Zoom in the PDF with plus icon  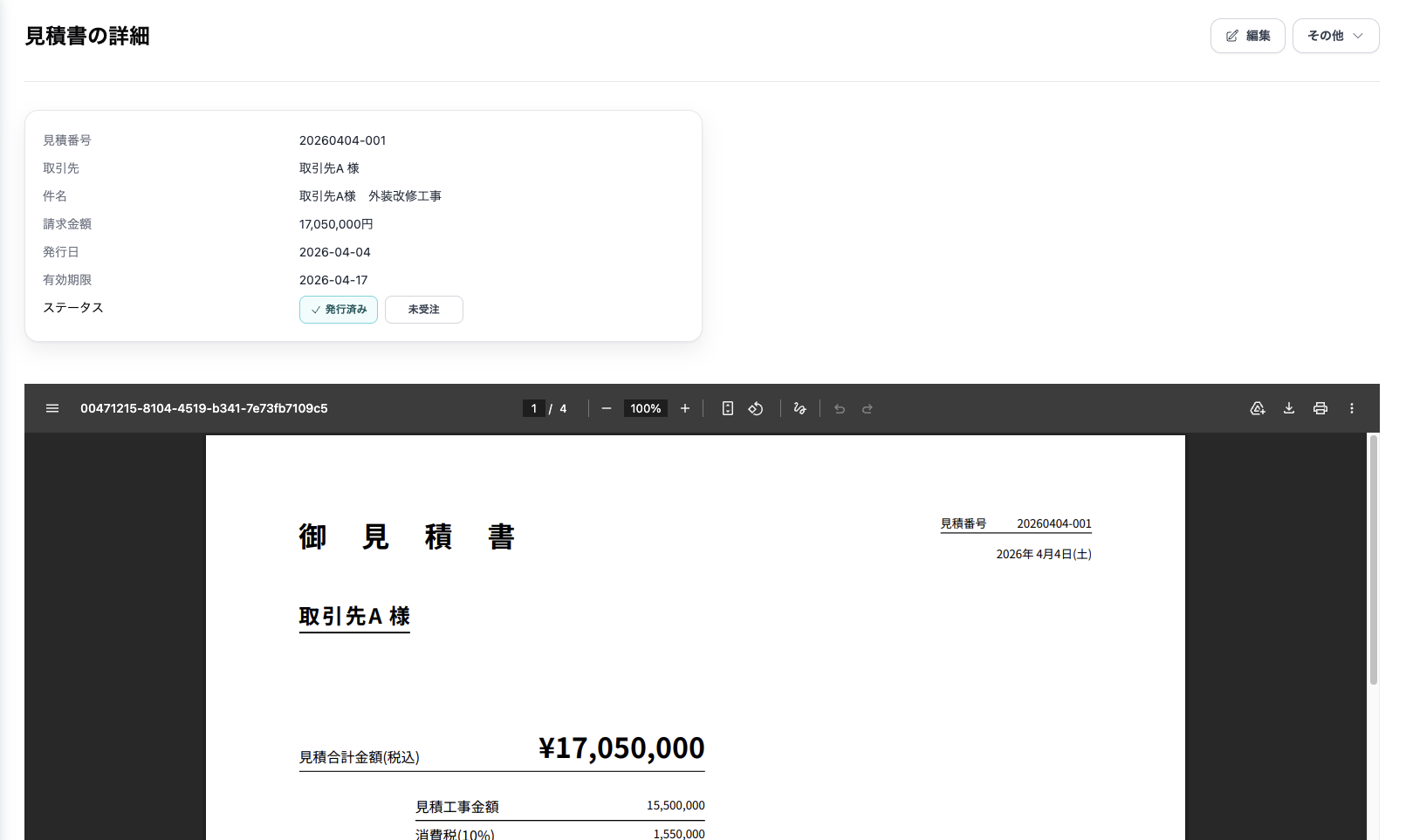coord(685,408)
